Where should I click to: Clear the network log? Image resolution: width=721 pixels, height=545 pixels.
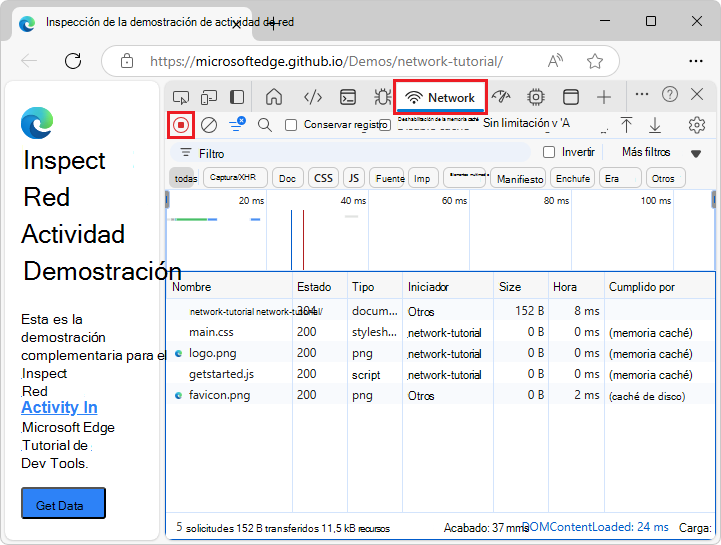coord(209,125)
